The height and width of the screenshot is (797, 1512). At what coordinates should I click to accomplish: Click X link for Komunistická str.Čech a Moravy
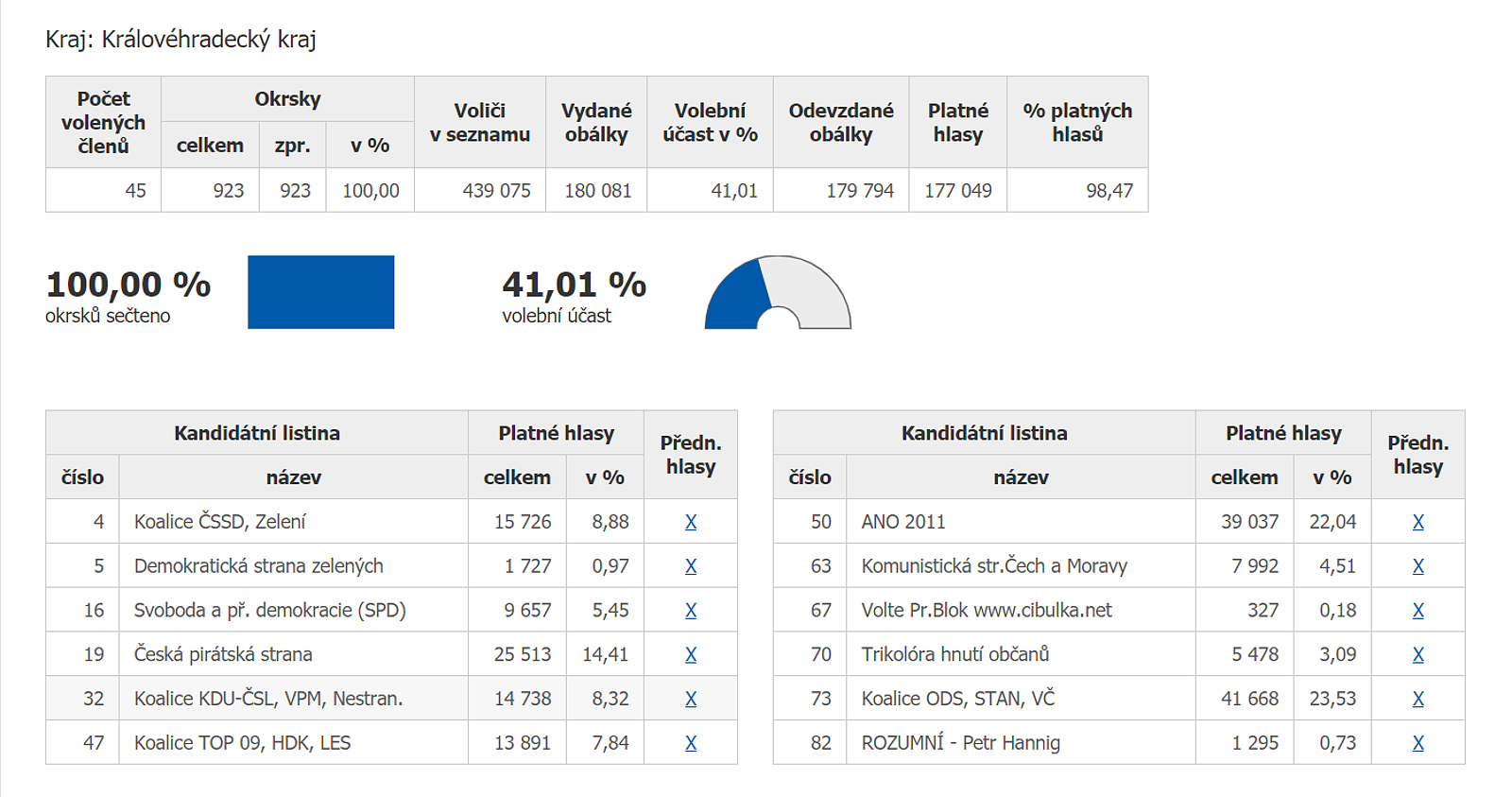coord(1418,566)
